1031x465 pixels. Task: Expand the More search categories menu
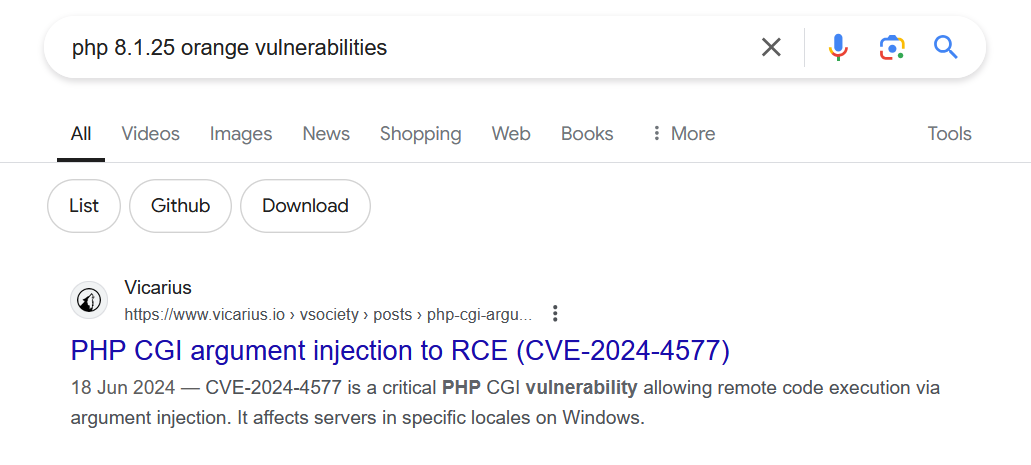pyautogui.click(x=682, y=134)
